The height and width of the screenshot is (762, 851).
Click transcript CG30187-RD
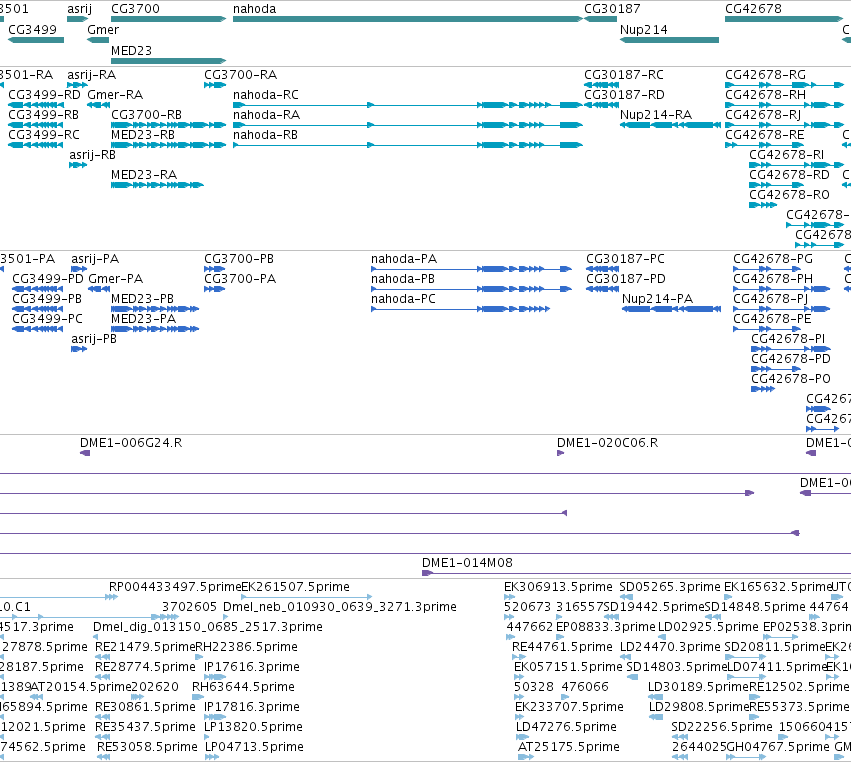pyautogui.click(x=601, y=105)
